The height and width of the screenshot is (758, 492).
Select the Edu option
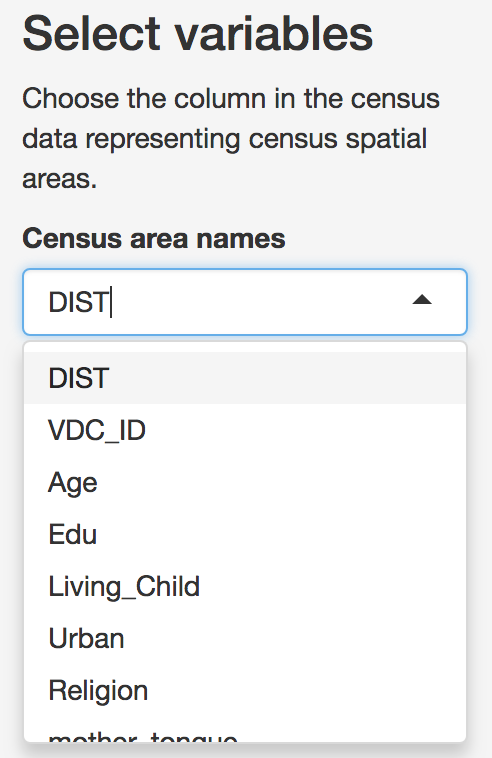[x=245, y=534]
